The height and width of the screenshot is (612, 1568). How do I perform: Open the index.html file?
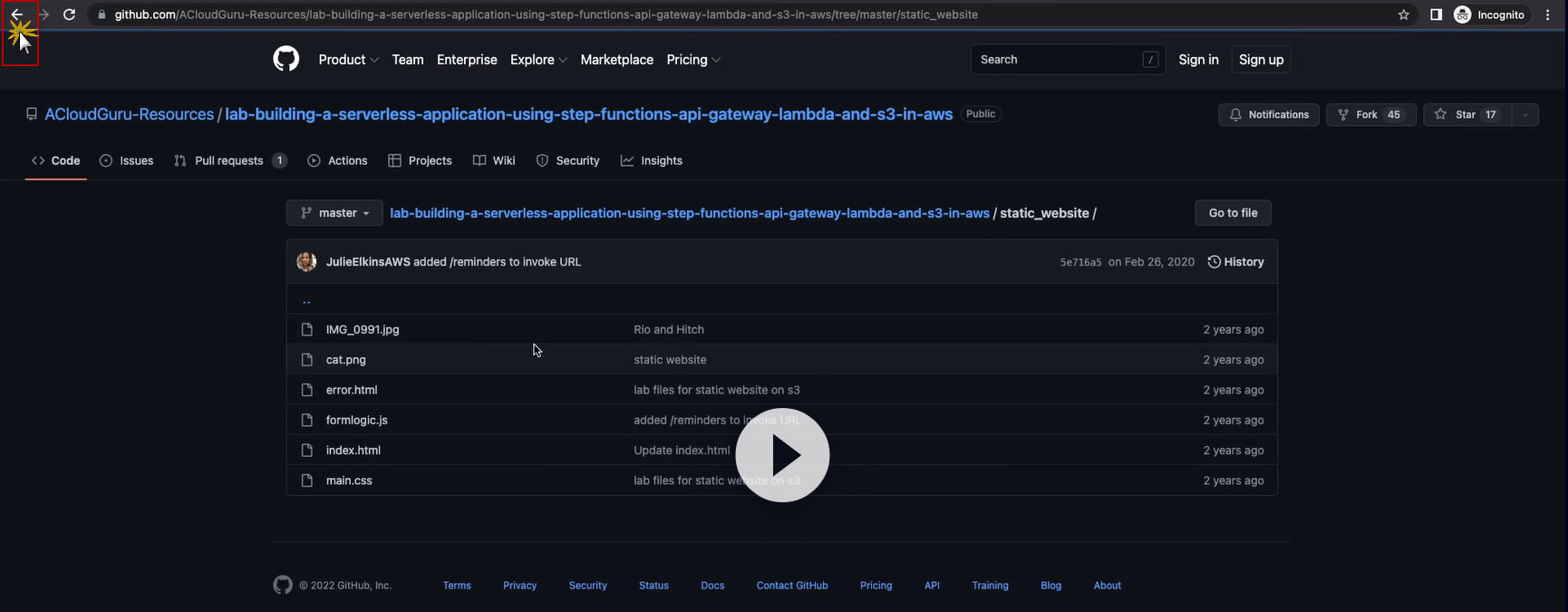[x=353, y=451]
